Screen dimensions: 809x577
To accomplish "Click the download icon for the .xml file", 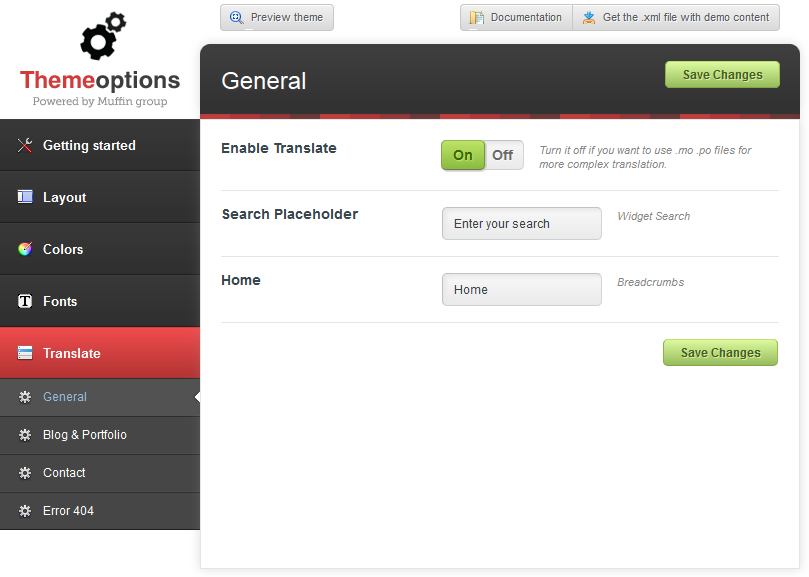I will coord(589,18).
